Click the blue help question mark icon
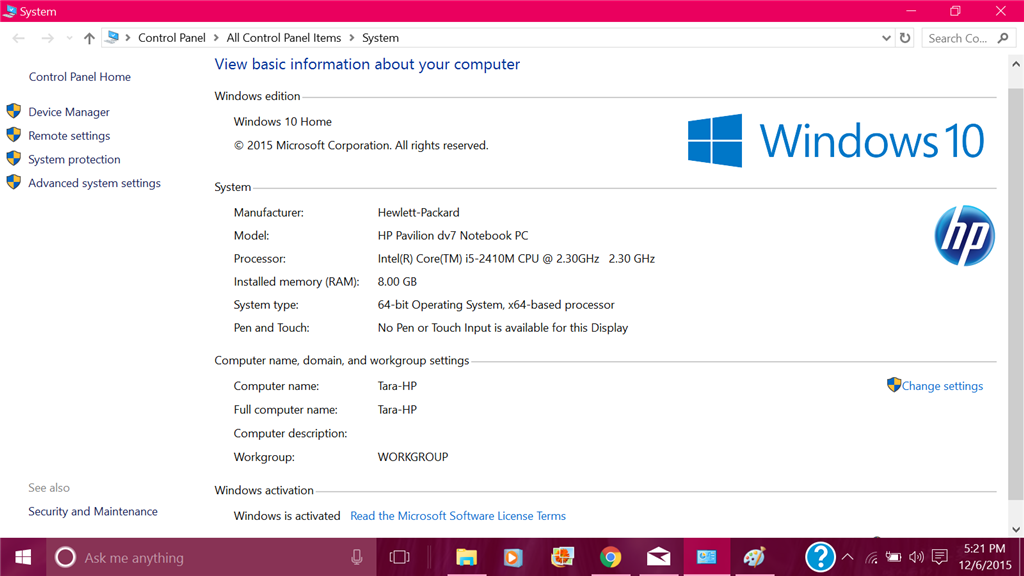The height and width of the screenshot is (576, 1024). pyautogui.click(x=820, y=557)
